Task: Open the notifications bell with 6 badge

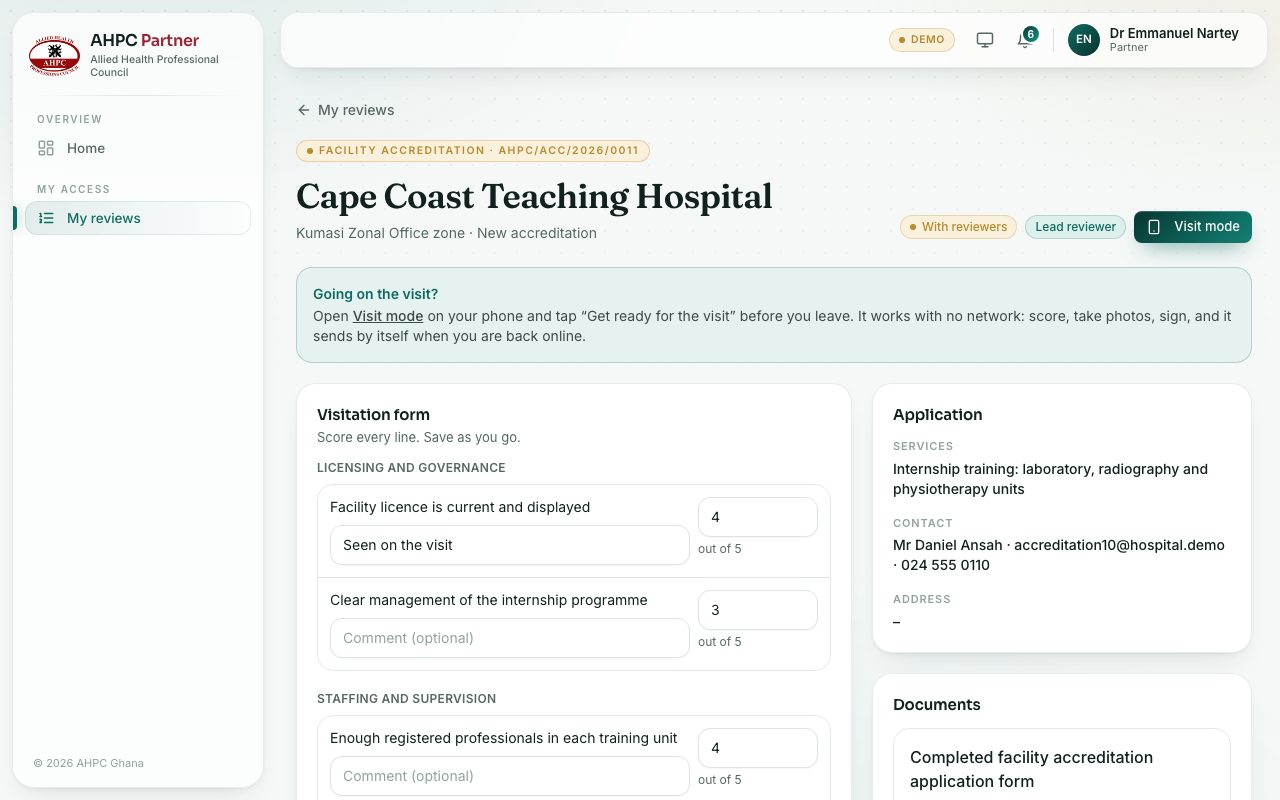Action: [x=1025, y=40]
